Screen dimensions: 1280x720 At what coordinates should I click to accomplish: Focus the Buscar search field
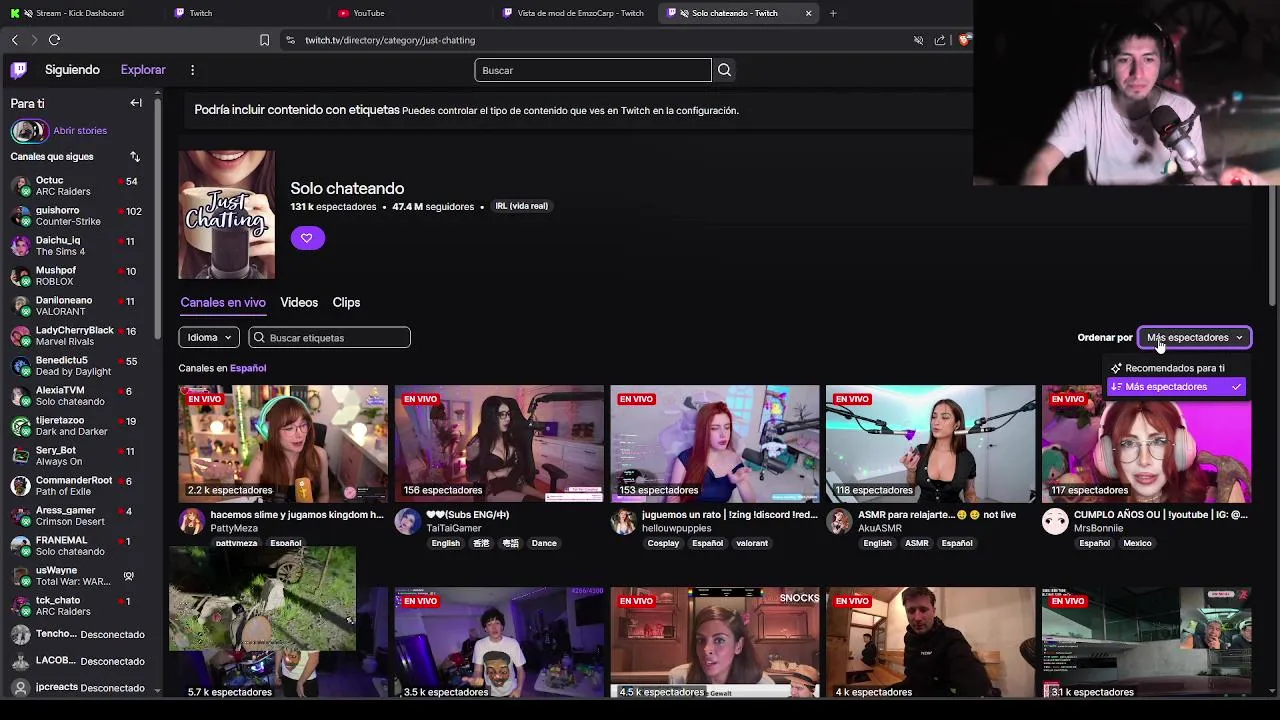click(593, 70)
